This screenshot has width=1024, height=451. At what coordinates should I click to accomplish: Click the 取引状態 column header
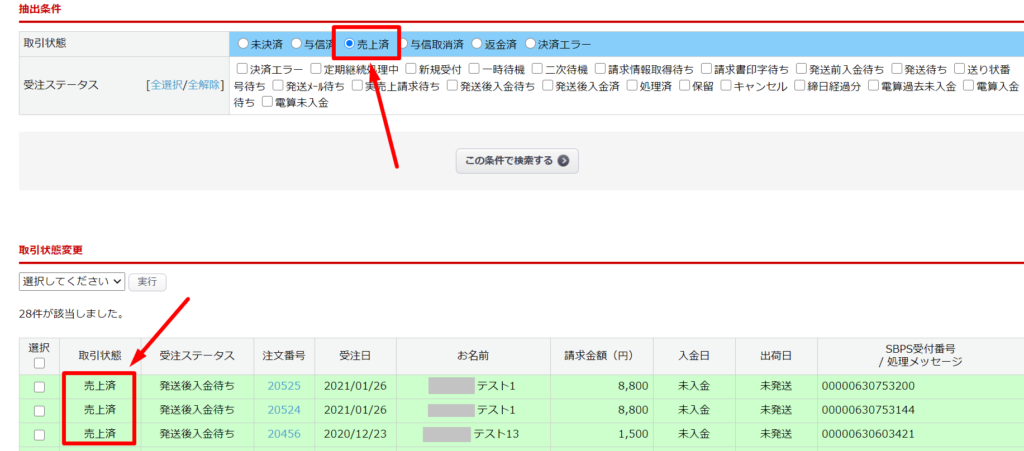[100, 356]
